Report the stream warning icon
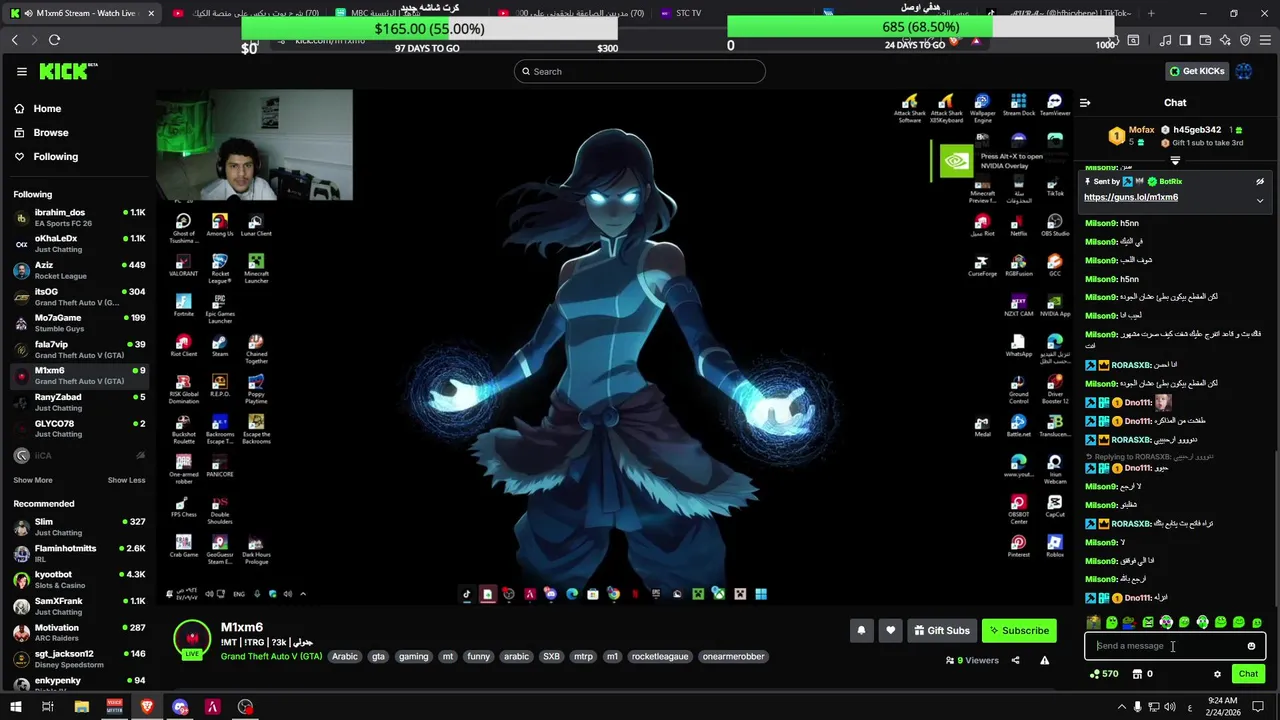Viewport: 1280px width, 720px height. [1044, 660]
